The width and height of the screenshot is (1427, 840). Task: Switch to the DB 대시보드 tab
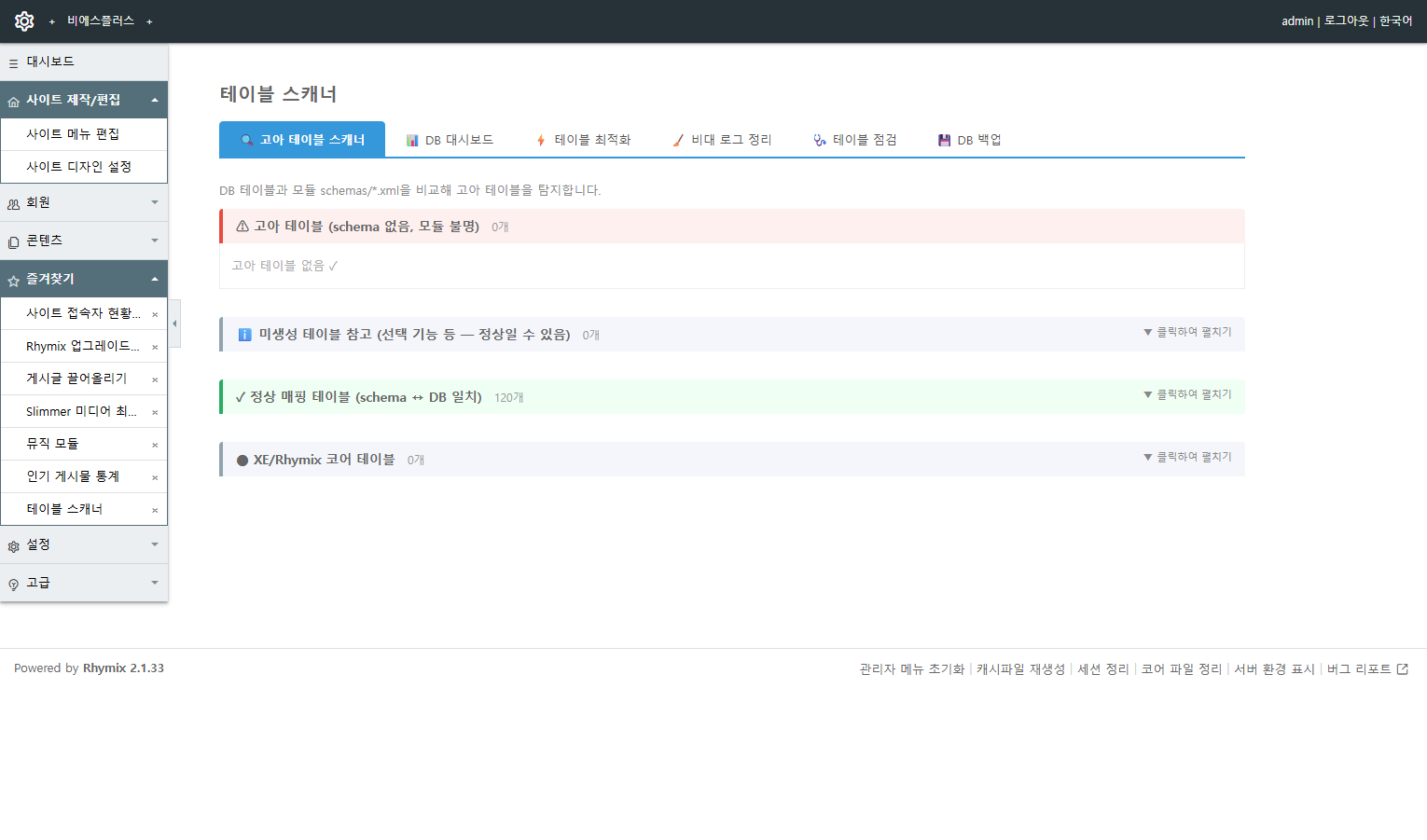coord(450,140)
